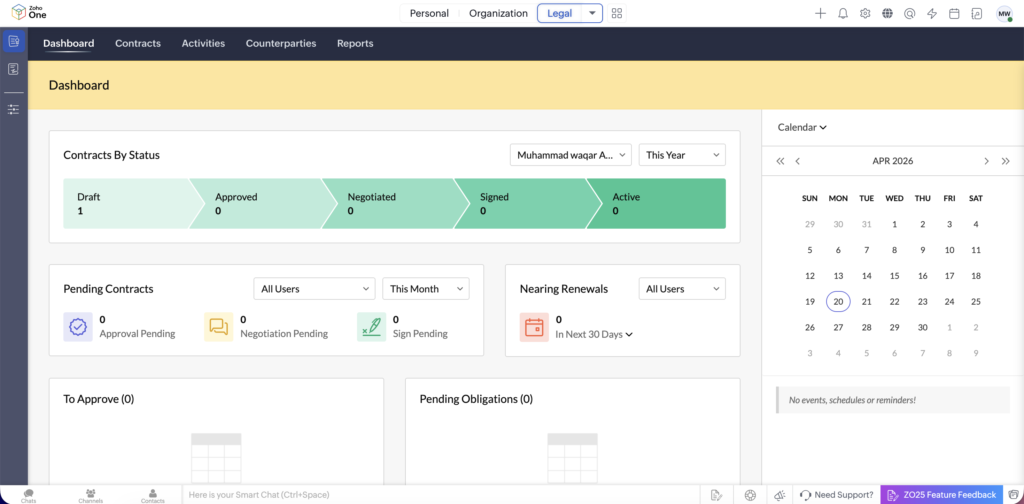The image size is (1024, 504).
Task: Open the Counterparties tab
Action: click(x=281, y=43)
